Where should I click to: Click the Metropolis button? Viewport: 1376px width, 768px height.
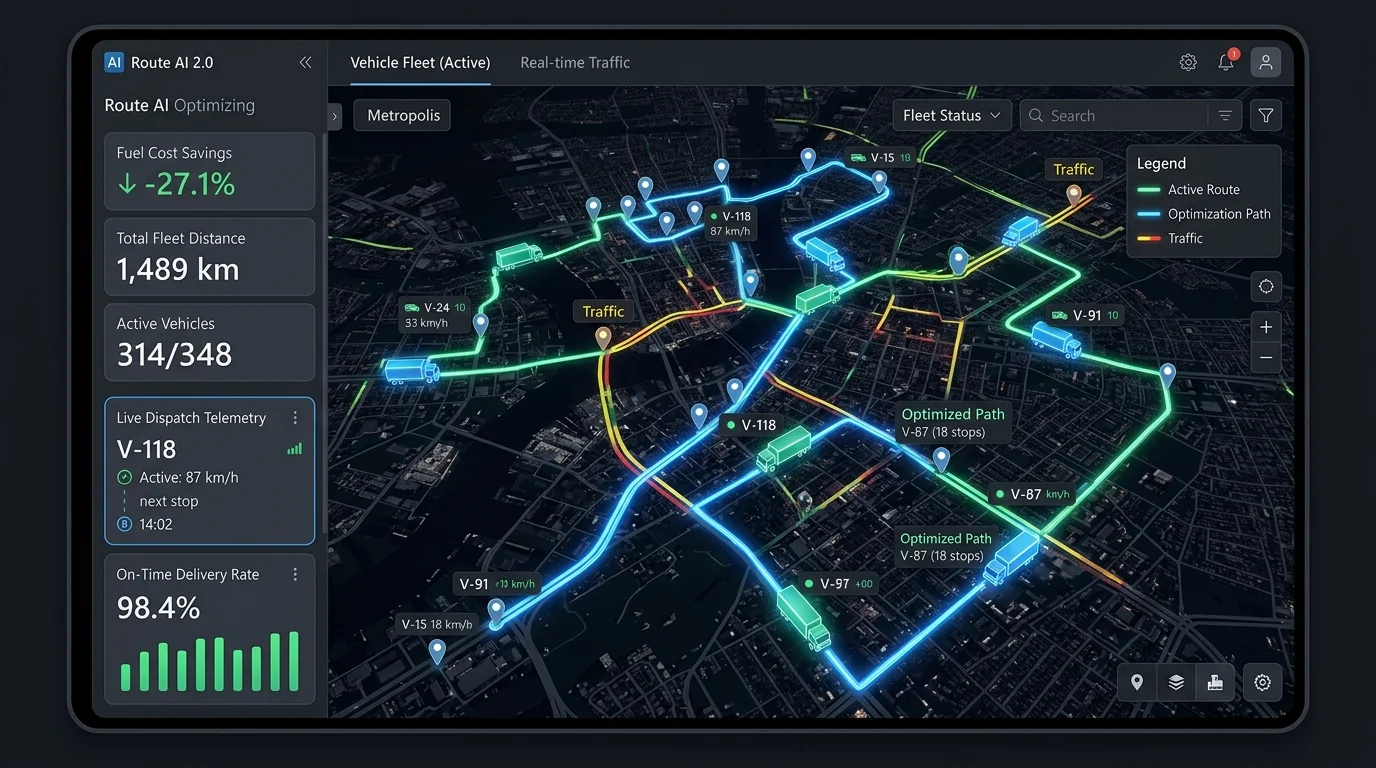(x=403, y=116)
